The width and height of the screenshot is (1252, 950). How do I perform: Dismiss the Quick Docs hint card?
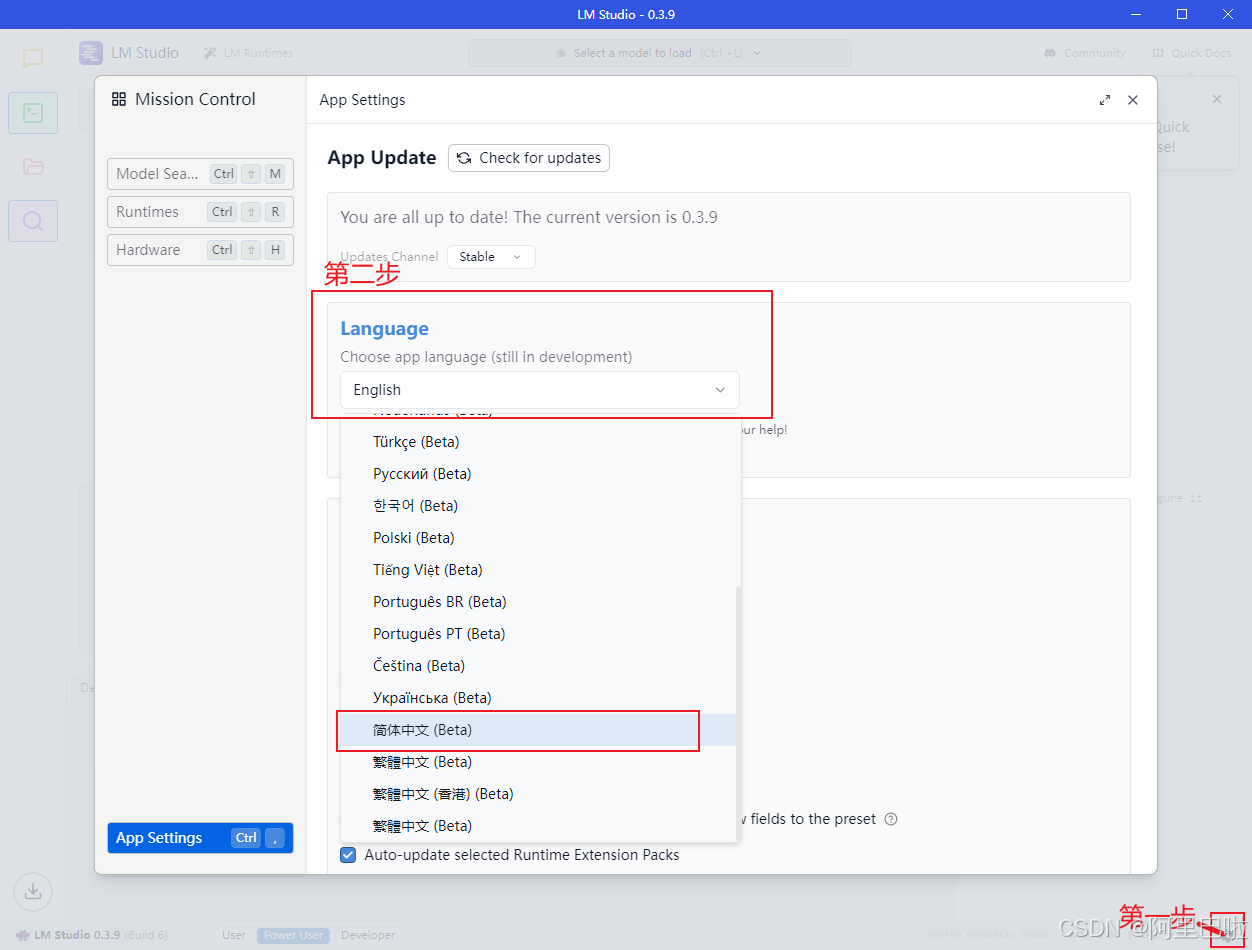[x=1217, y=99]
